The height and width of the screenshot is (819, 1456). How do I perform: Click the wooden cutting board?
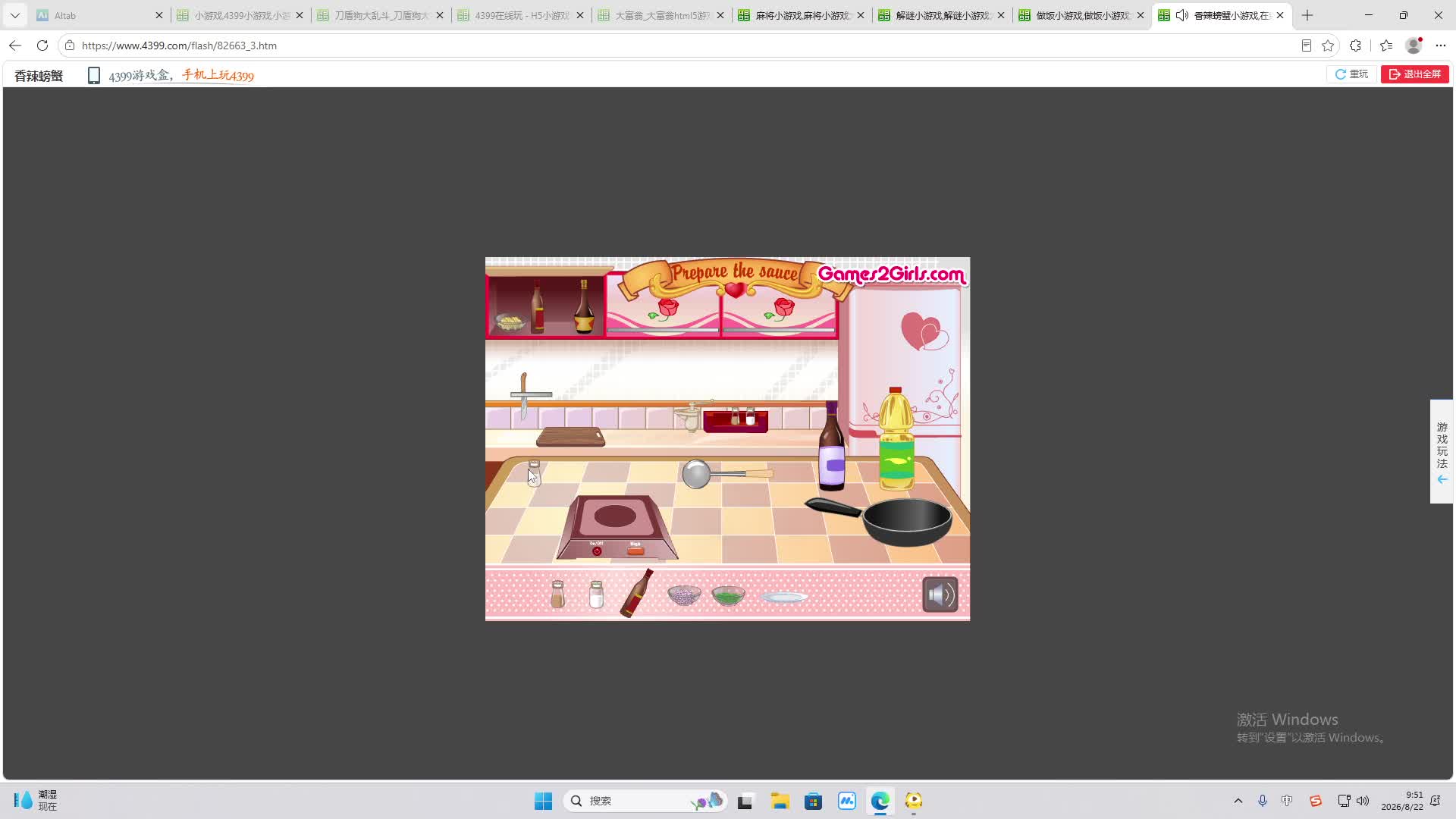click(570, 438)
